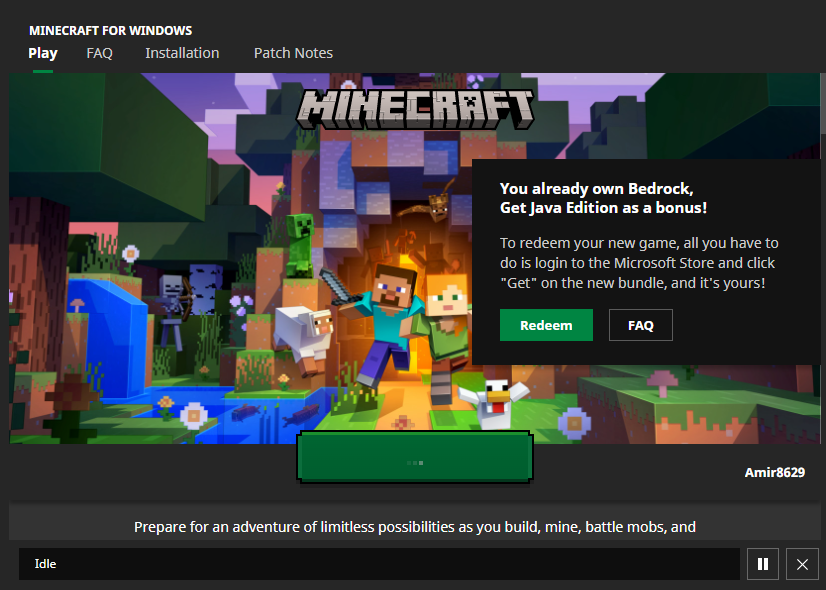Click the 'To redeem your new game' paragraph
Viewport: 826px width, 590px height.
[x=639, y=263]
